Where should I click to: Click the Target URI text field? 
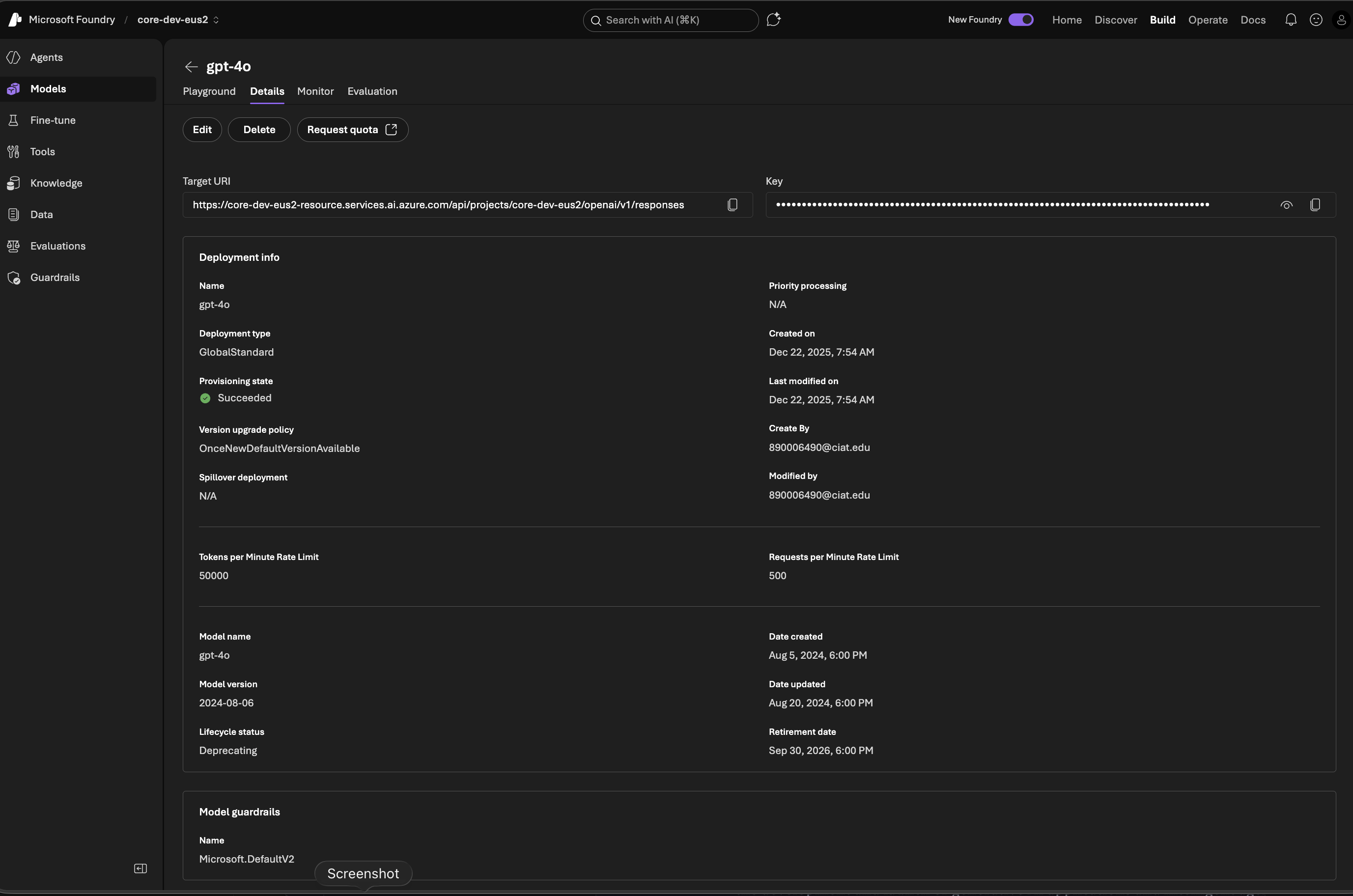pos(467,205)
